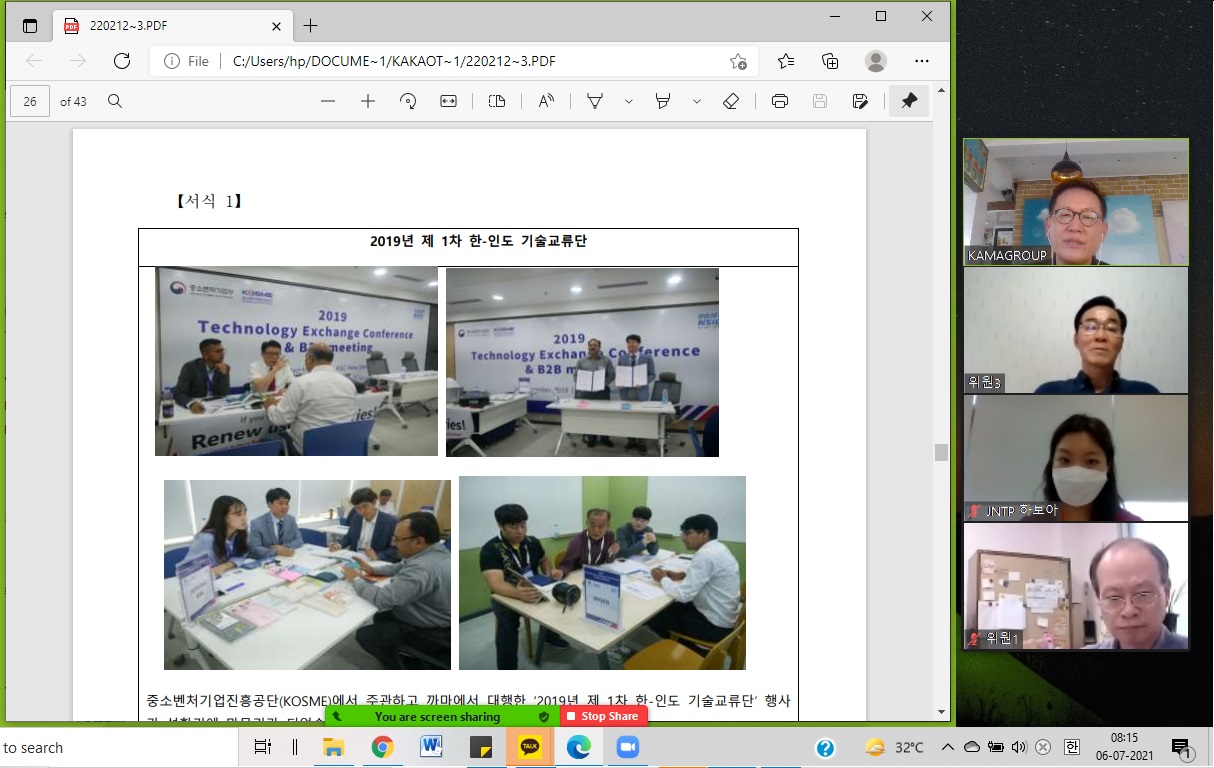Open Google Chrome from taskbar
Viewport: 1214px width, 768px height.
click(x=382, y=747)
